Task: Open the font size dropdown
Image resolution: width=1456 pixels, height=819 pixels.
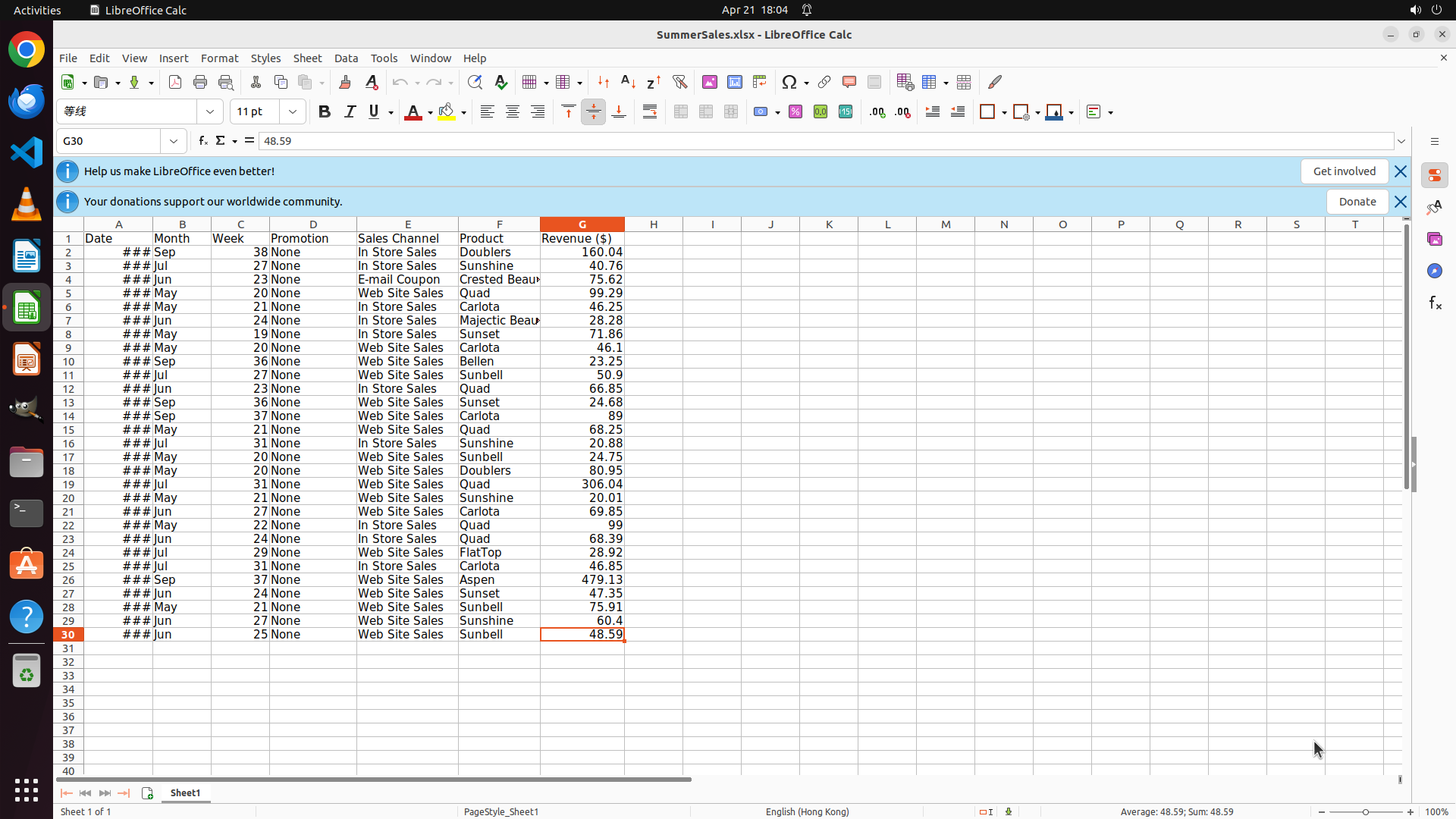Action: [292, 112]
